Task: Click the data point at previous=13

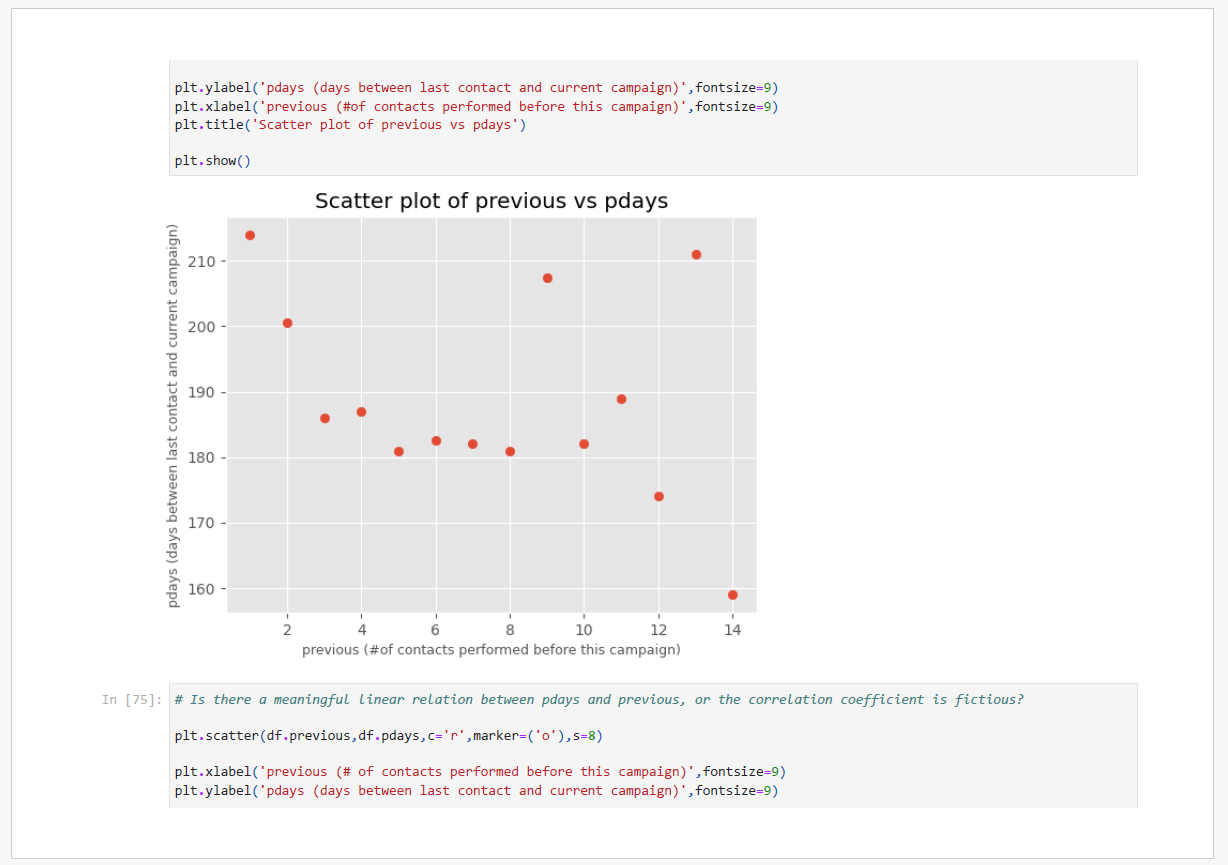Action: tap(696, 255)
